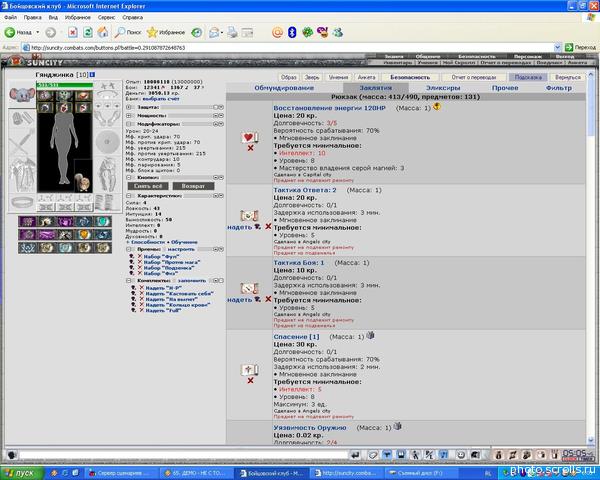Collapse the Модификаторы section
Image resolution: width=600 pixels, height=480 pixels.
click(129, 124)
